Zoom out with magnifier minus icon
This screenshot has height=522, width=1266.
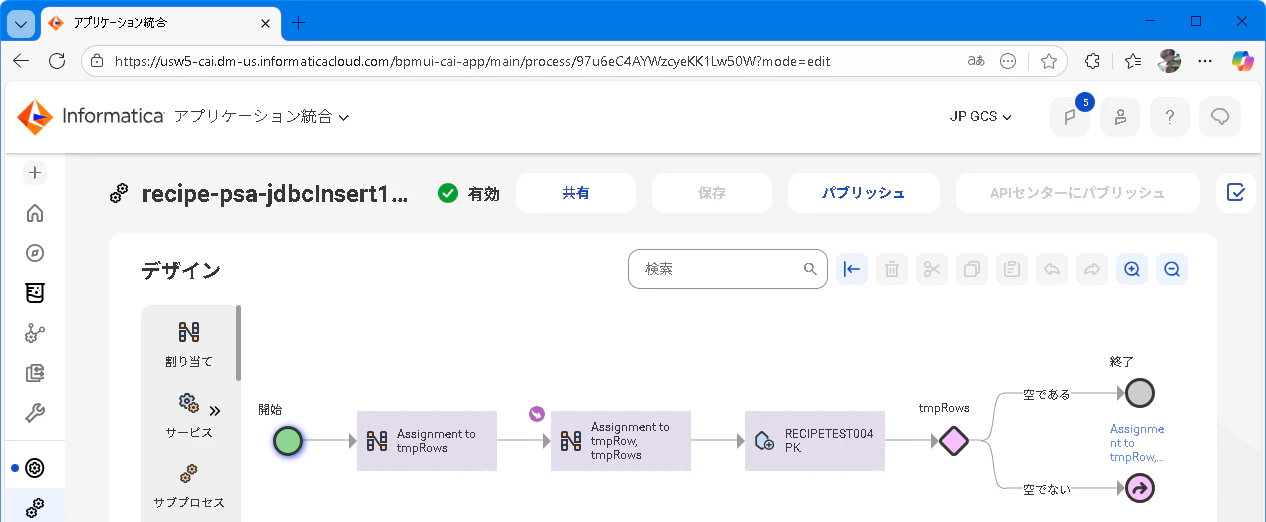click(1172, 269)
